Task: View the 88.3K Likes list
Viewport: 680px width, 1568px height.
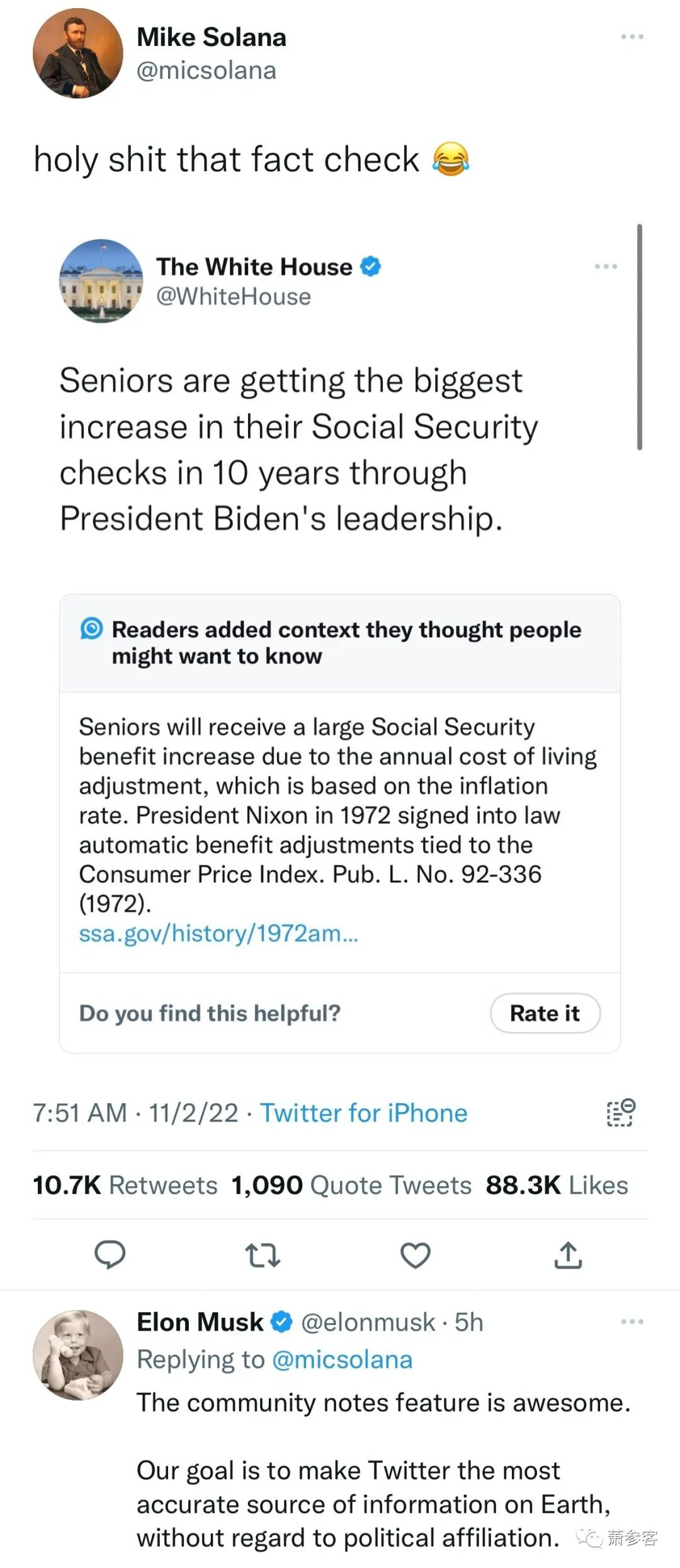Action: 557,1185
